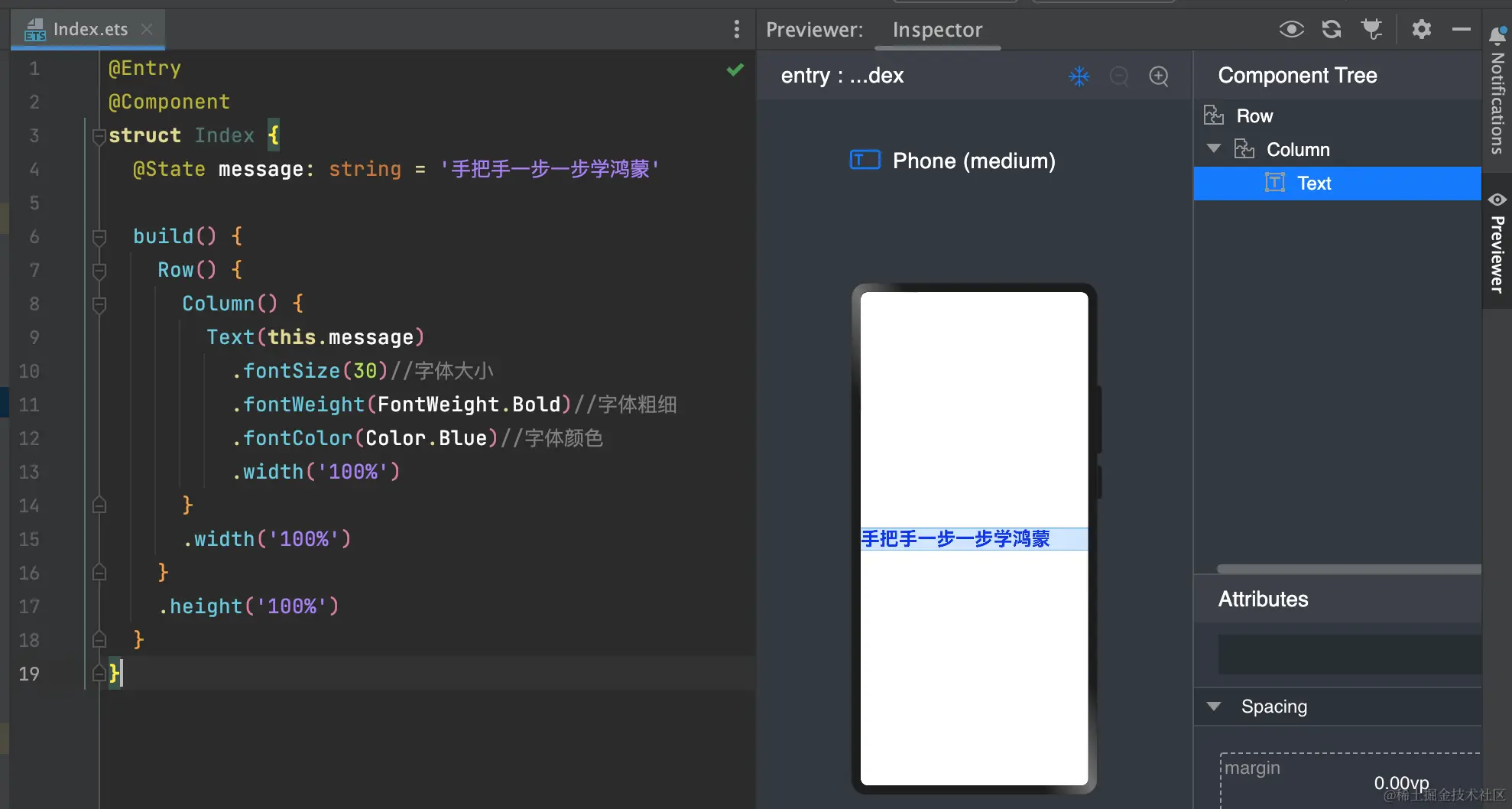Image resolution: width=1512 pixels, height=809 pixels.
Task: Refresh the previewer
Action: 1332,29
